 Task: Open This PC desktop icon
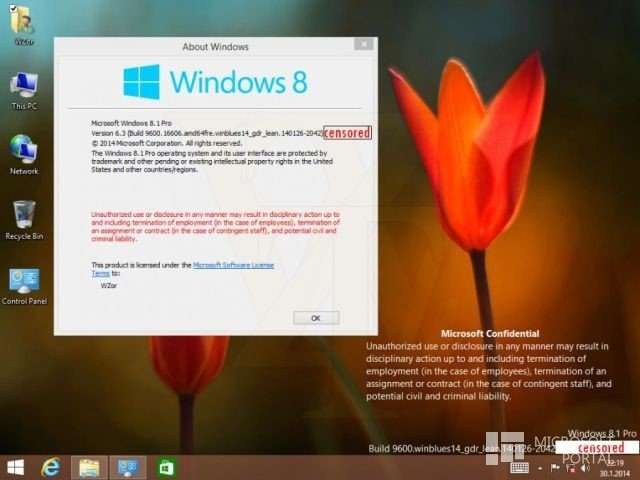click(x=24, y=91)
